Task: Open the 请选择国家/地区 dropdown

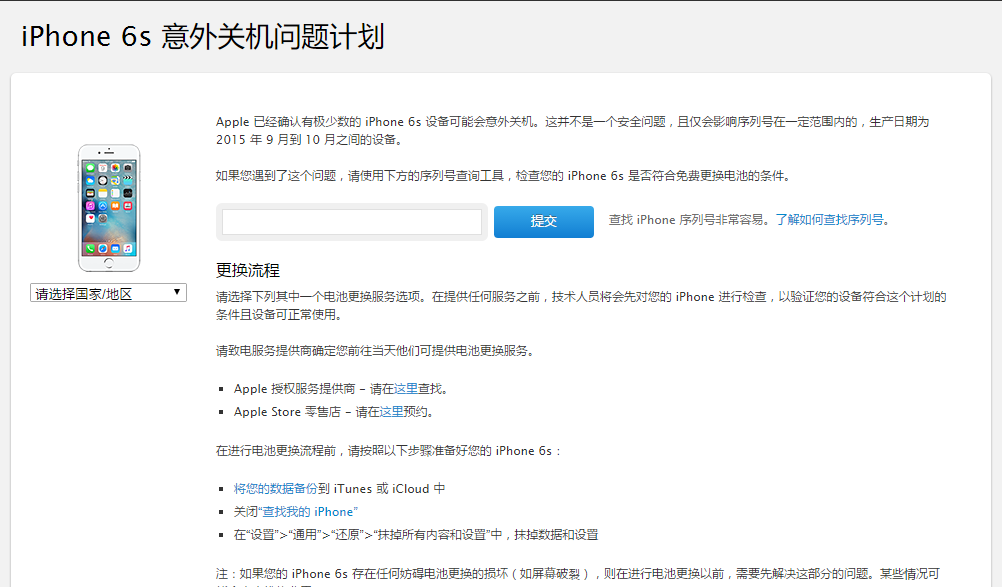Action: click(108, 293)
